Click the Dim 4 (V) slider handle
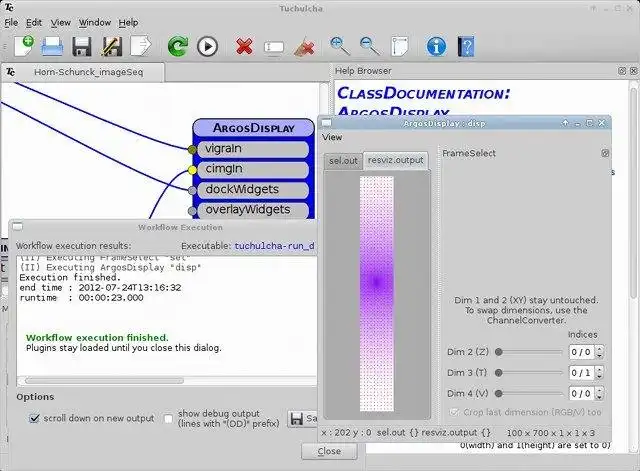 click(x=498, y=393)
